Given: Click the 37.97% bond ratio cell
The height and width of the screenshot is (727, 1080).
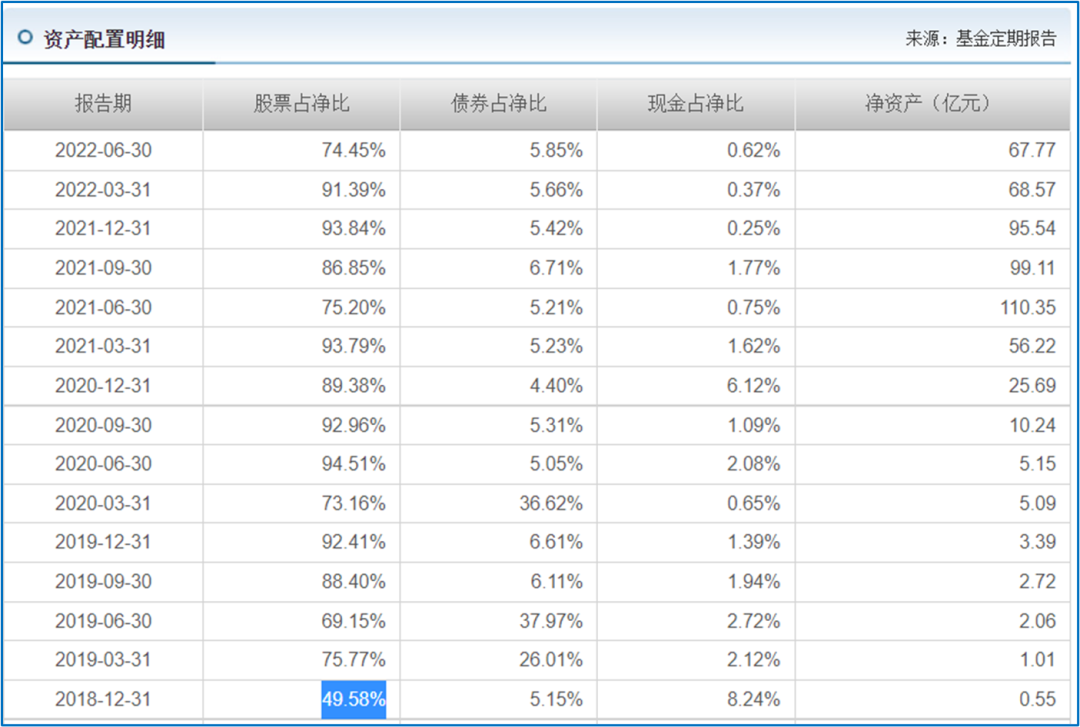Looking at the screenshot, I should 551,621.
